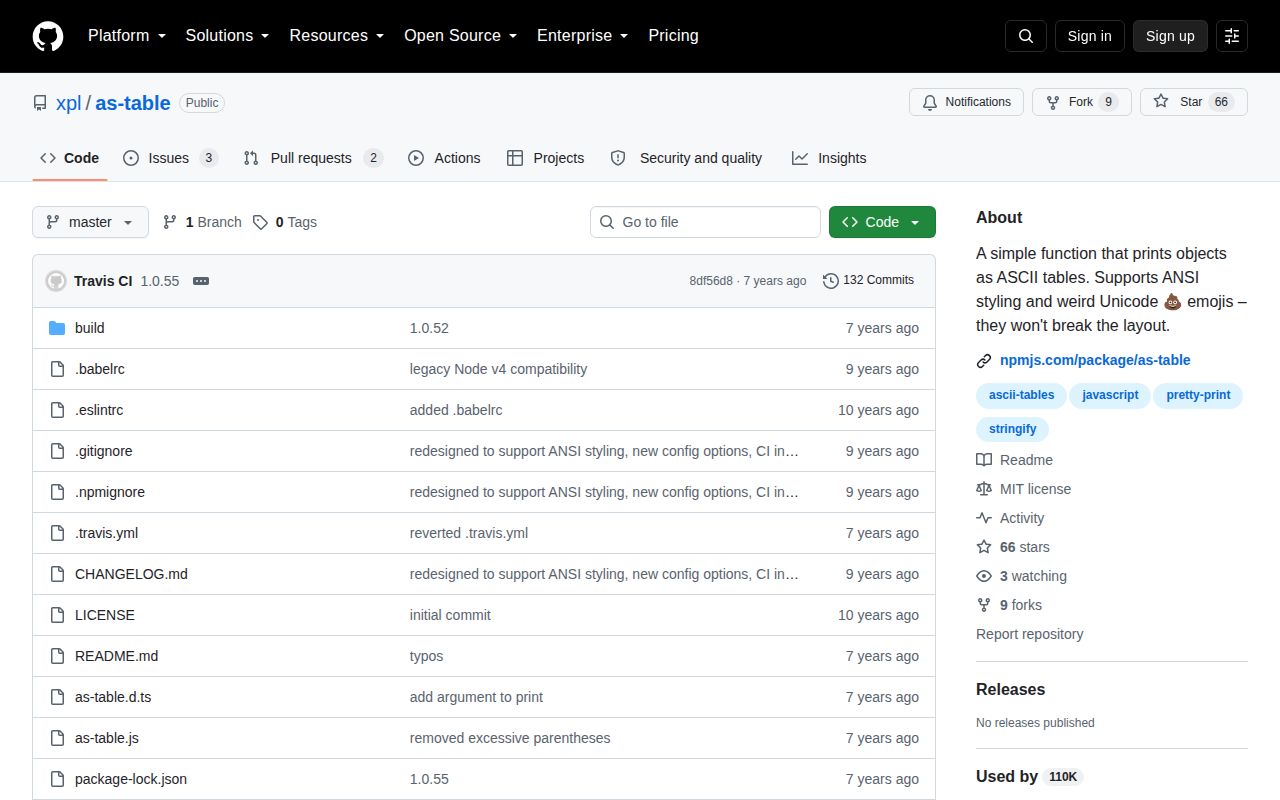Click the CHANGELOG.md file icon
Viewport: 1280px width, 800px height.
coord(57,574)
